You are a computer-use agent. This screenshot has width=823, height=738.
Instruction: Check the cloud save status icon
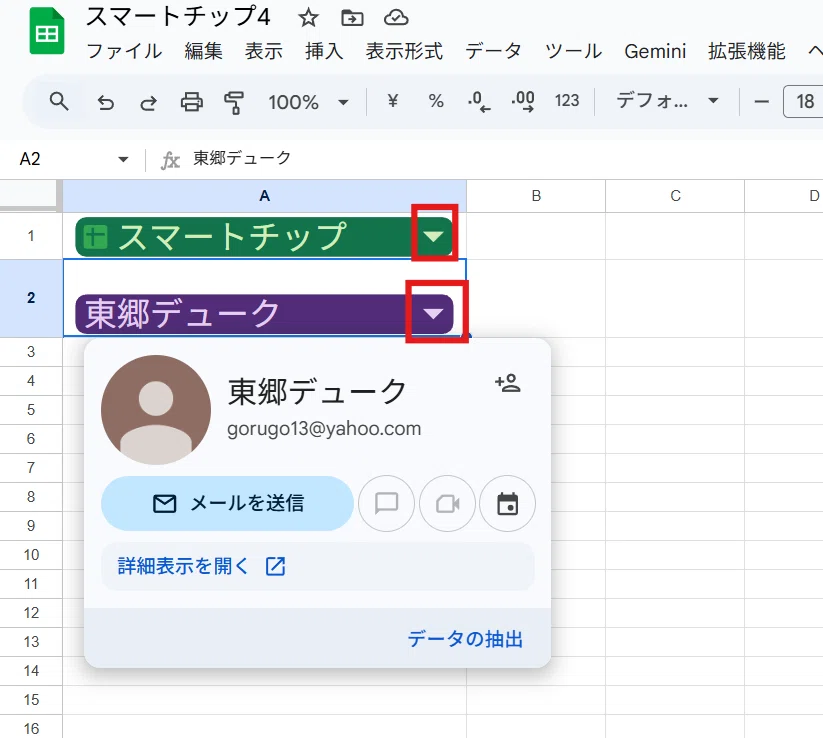pos(396,18)
